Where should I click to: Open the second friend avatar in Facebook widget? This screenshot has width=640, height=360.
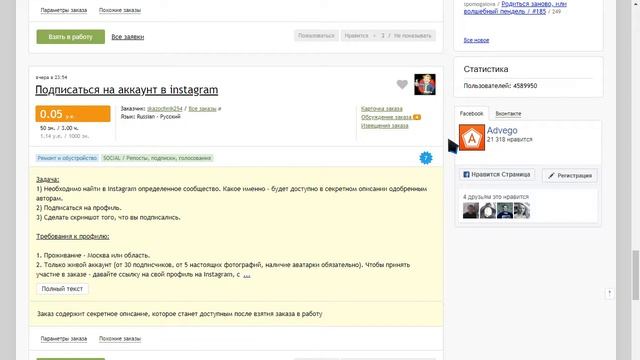[488, 211]
